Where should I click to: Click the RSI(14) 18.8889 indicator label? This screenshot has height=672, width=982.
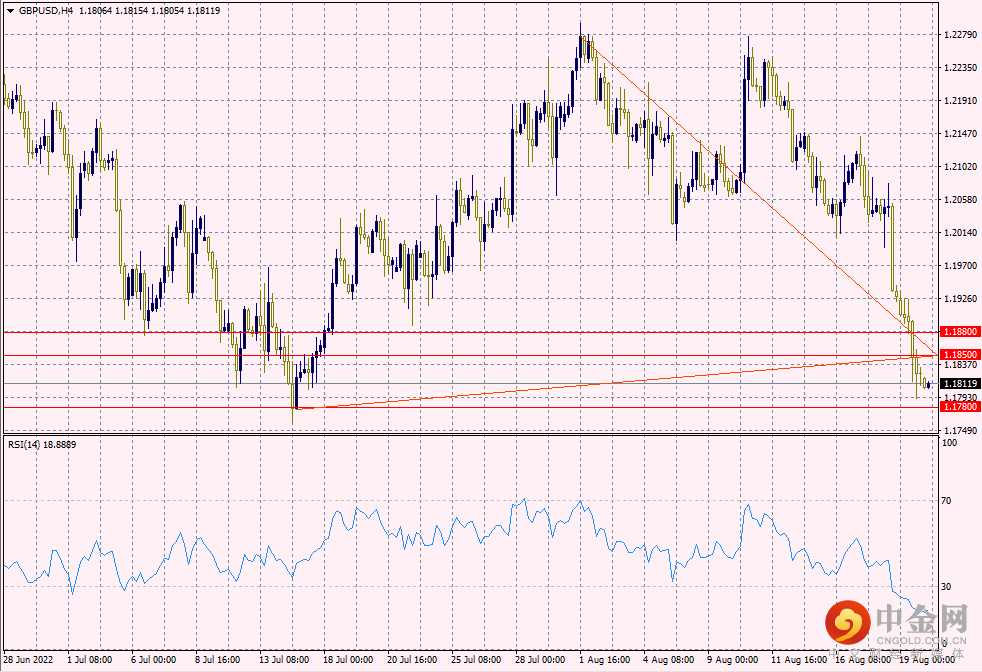click(42, 445)
